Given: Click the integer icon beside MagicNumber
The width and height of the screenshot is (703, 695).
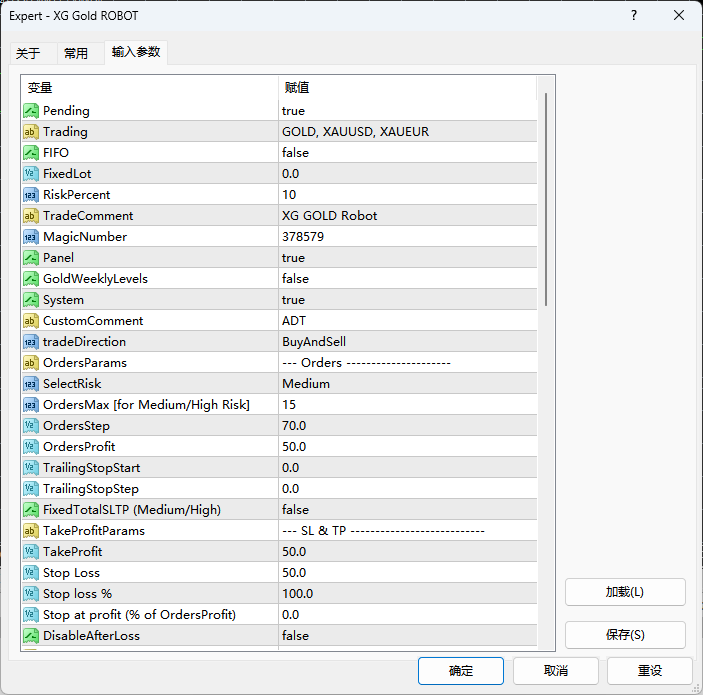Looking at the screenshot, I should click(x=31, y=237).
